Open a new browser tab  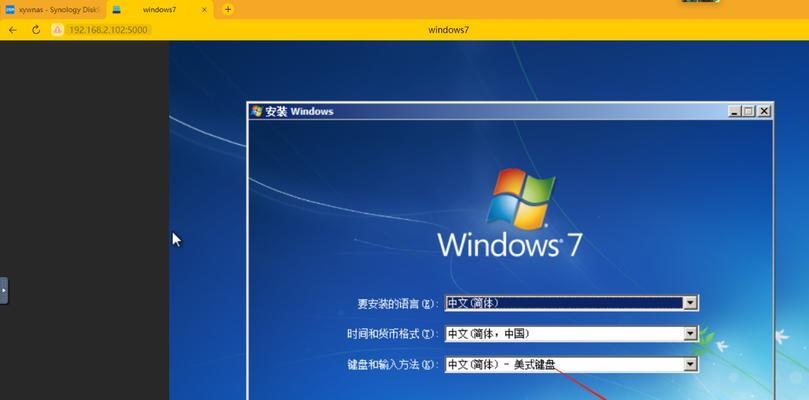pyautogui.click(x=228, y=9)
